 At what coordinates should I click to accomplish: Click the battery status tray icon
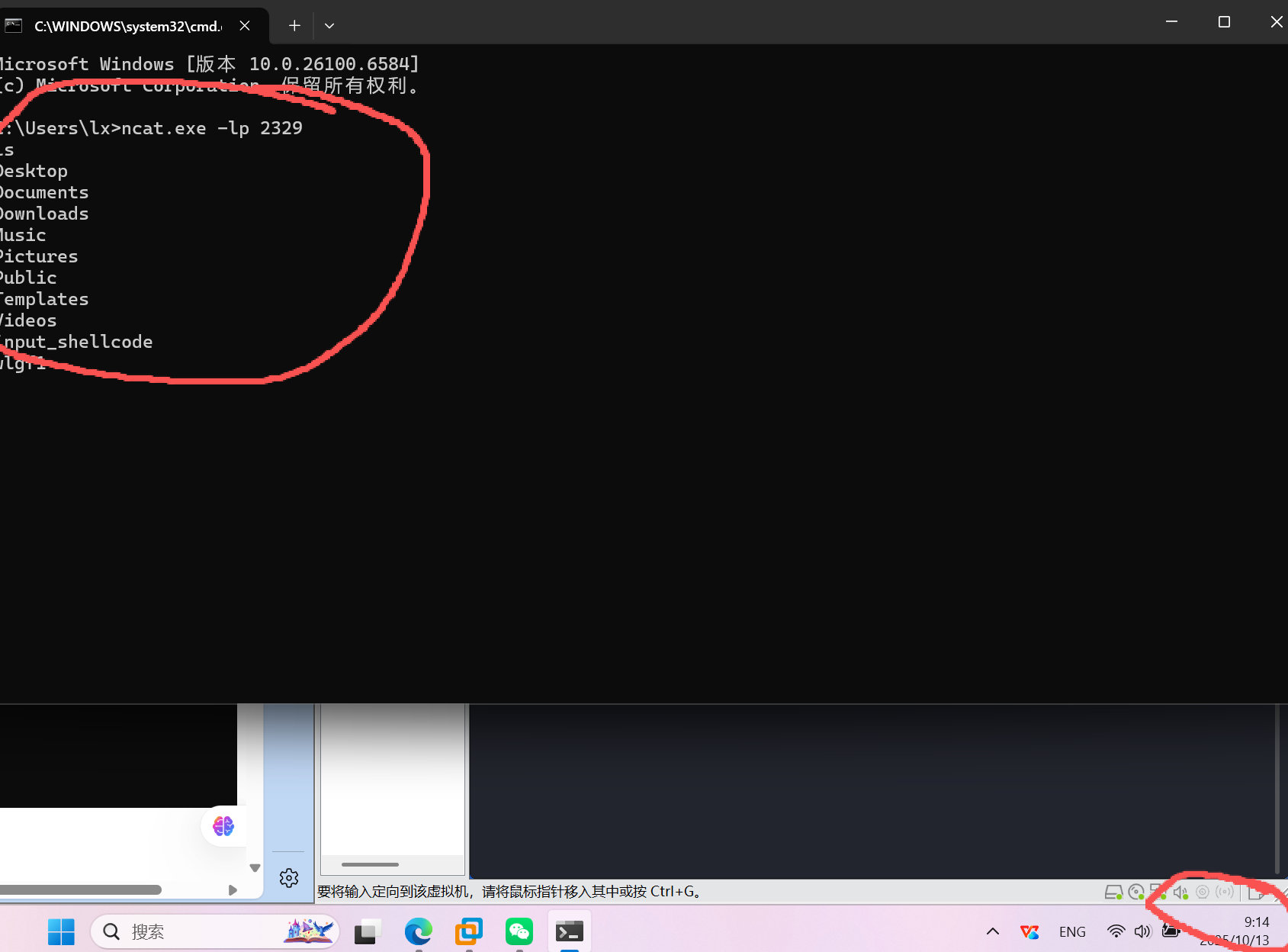(x=1171, y=931)
